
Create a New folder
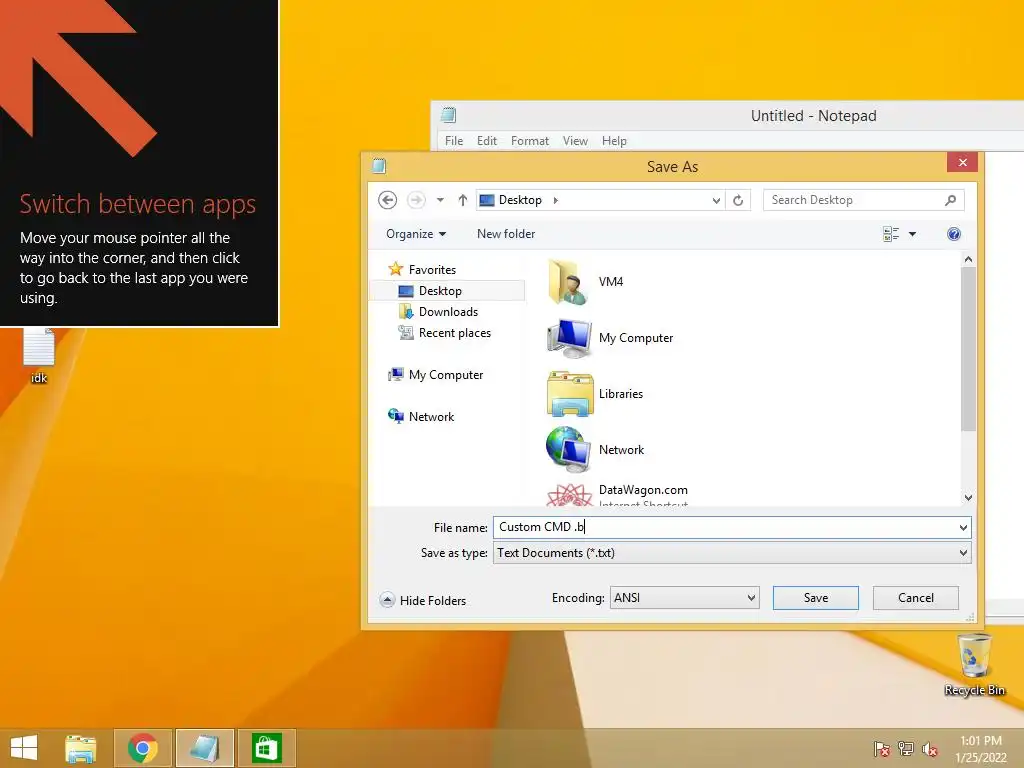(505, 234)
